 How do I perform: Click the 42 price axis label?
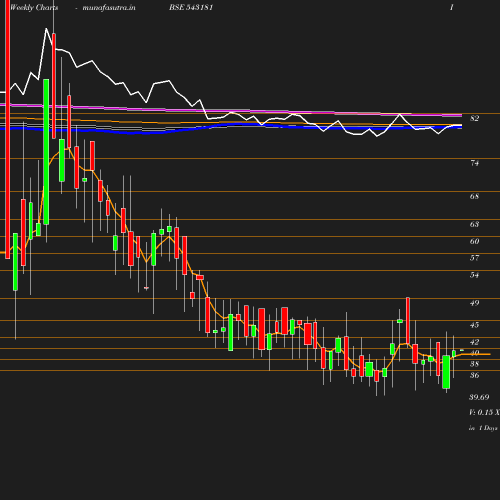(474, 342)
